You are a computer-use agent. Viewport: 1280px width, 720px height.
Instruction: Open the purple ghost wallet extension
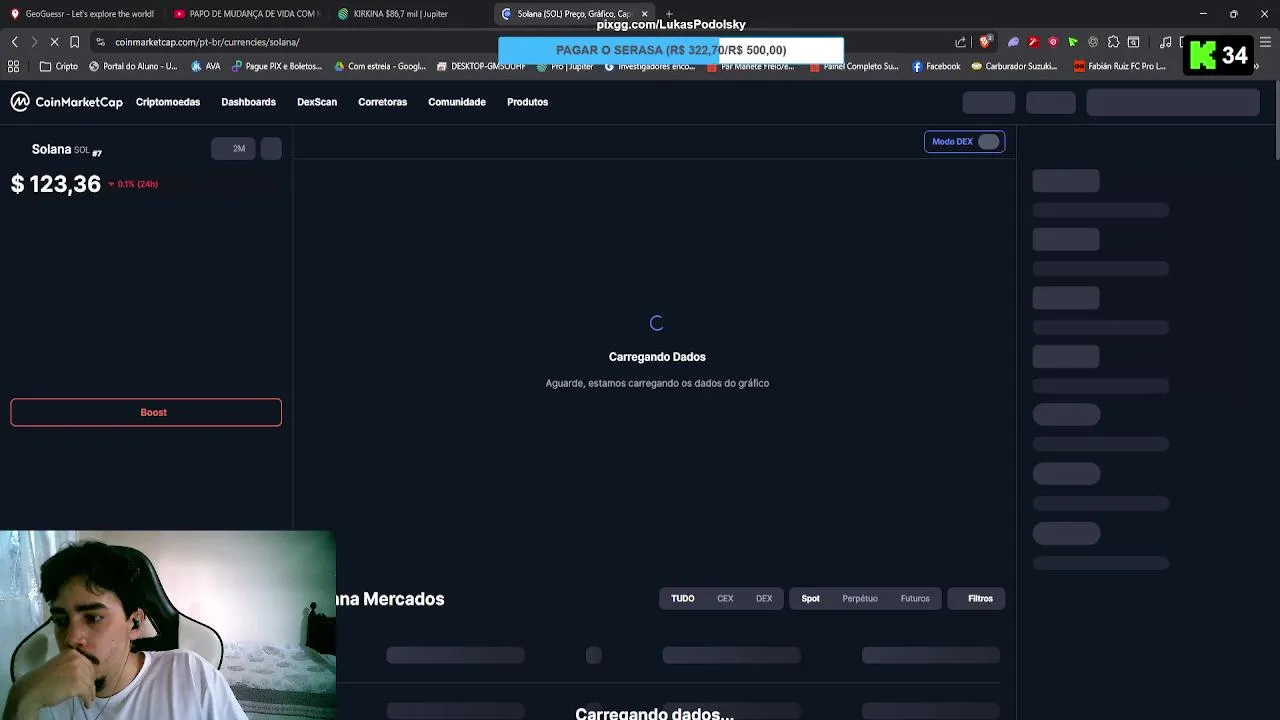point(1013,42)
